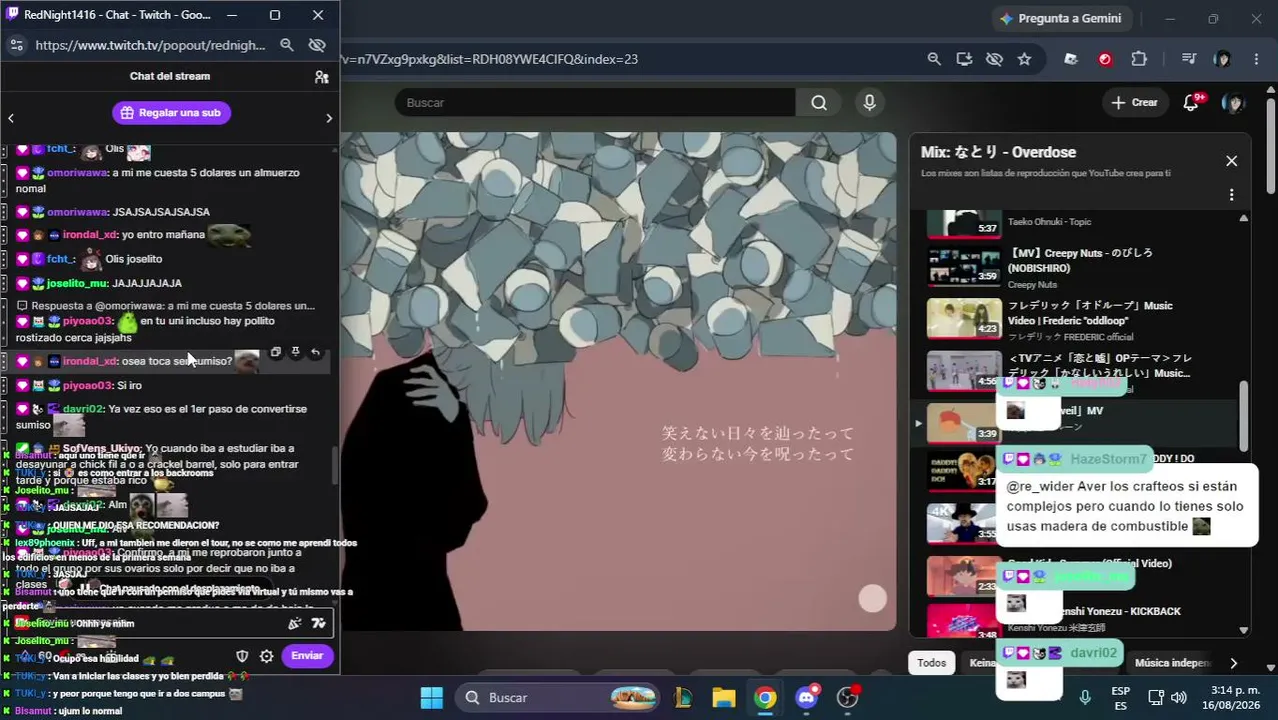Open the Windows Start menu

tap(431, 697)
